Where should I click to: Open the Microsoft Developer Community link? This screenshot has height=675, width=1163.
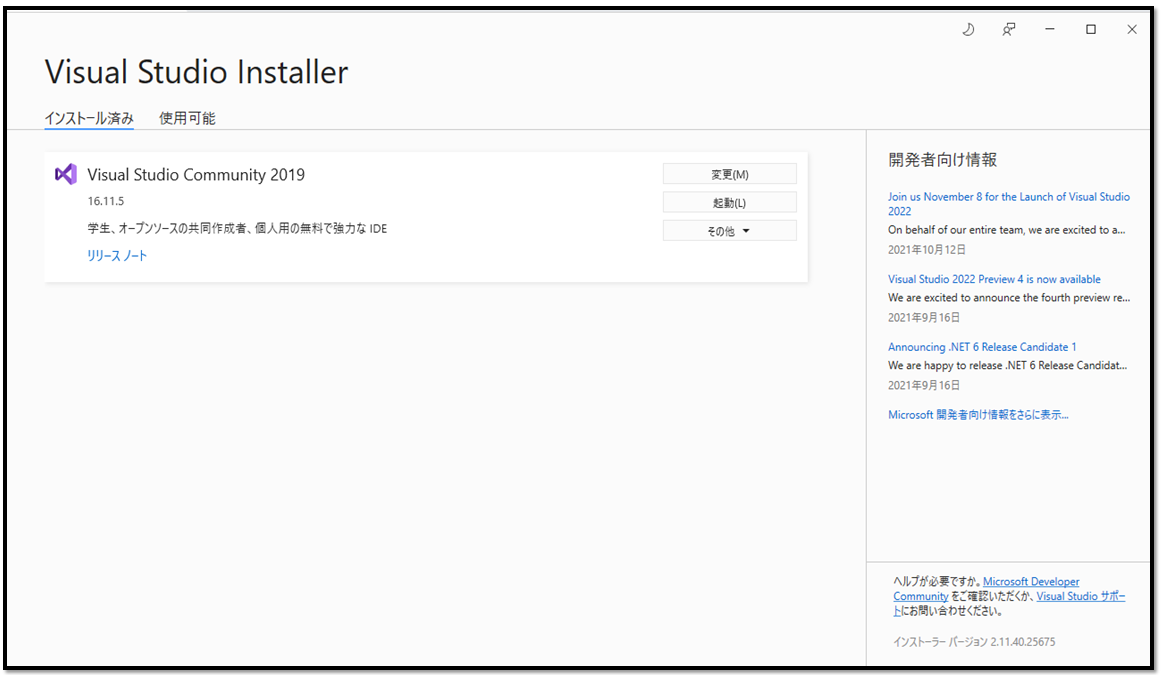point(986,589)
